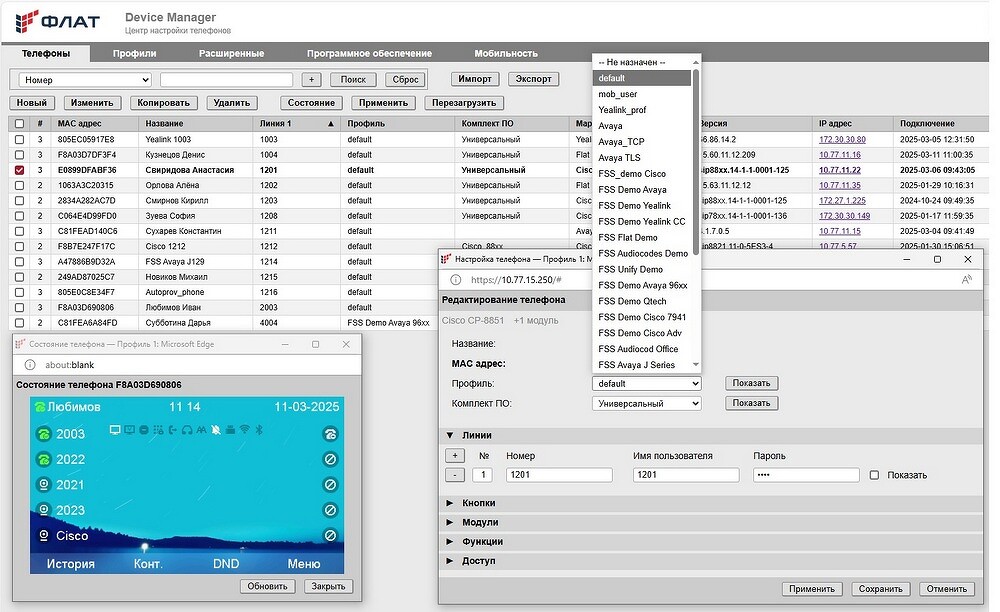Open the Мобильность tab
Screen dimensions: 1000x612
pyautogui.click(x=506, y=54)
